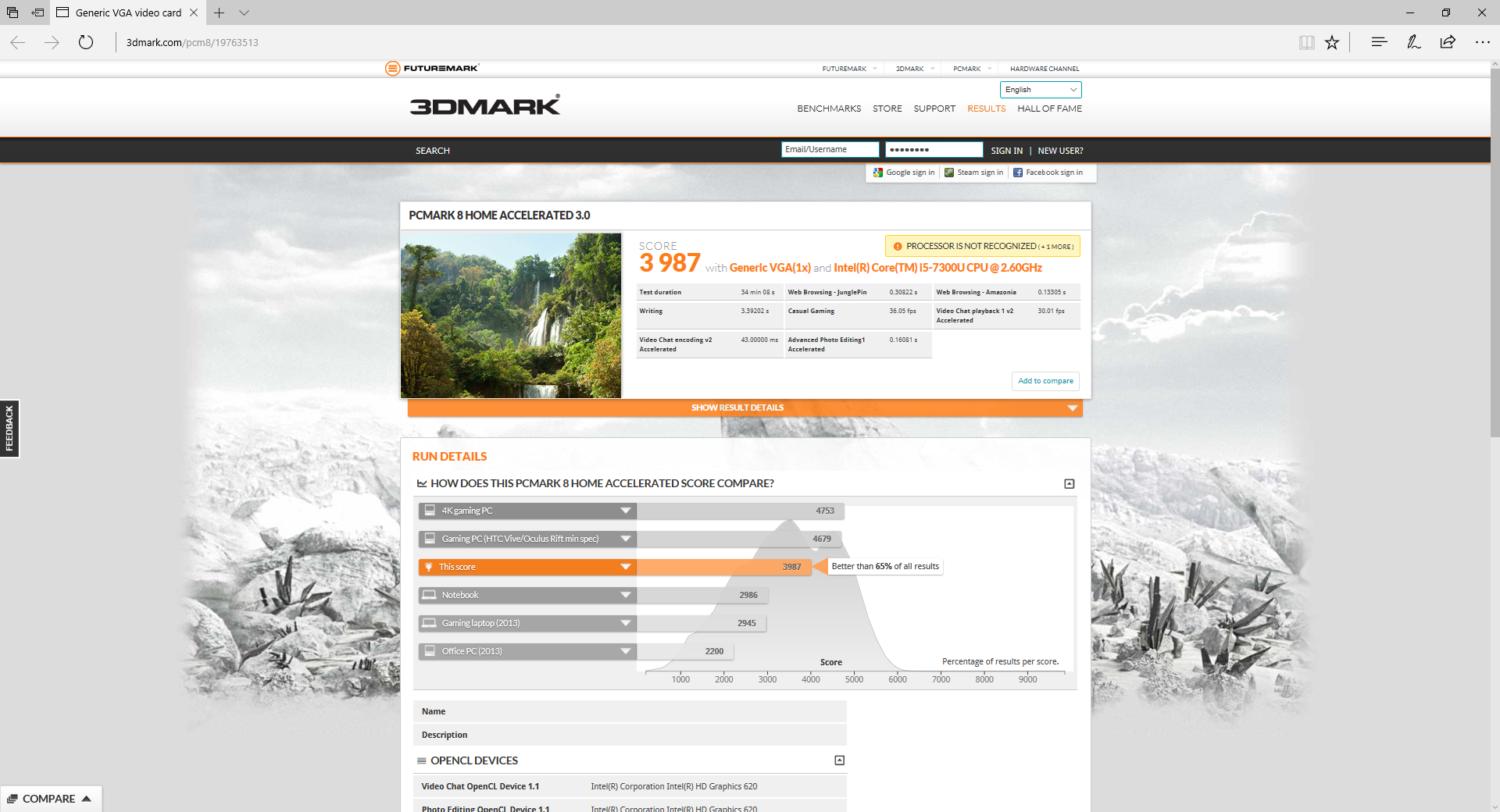Screen dimensions: 1500x812
Task: Click the This score trophy icon
Action: (429, 567)
